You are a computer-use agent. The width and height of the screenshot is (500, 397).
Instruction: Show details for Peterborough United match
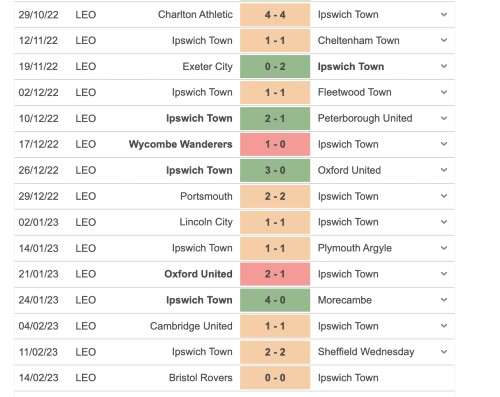click(x=444, y=118)
